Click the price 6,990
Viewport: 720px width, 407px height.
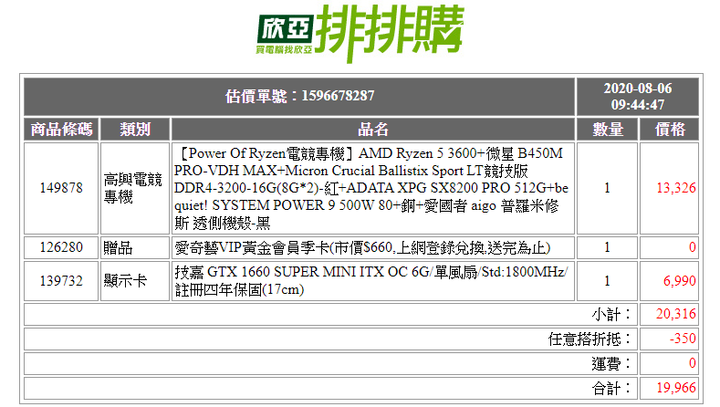pyautogui.click(x=679, y=281)
